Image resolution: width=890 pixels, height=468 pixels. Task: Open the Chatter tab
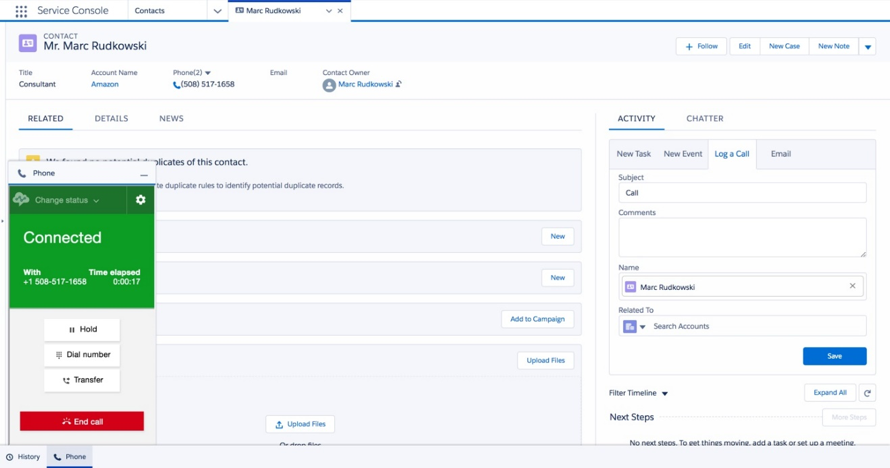[x=705, y=119]
